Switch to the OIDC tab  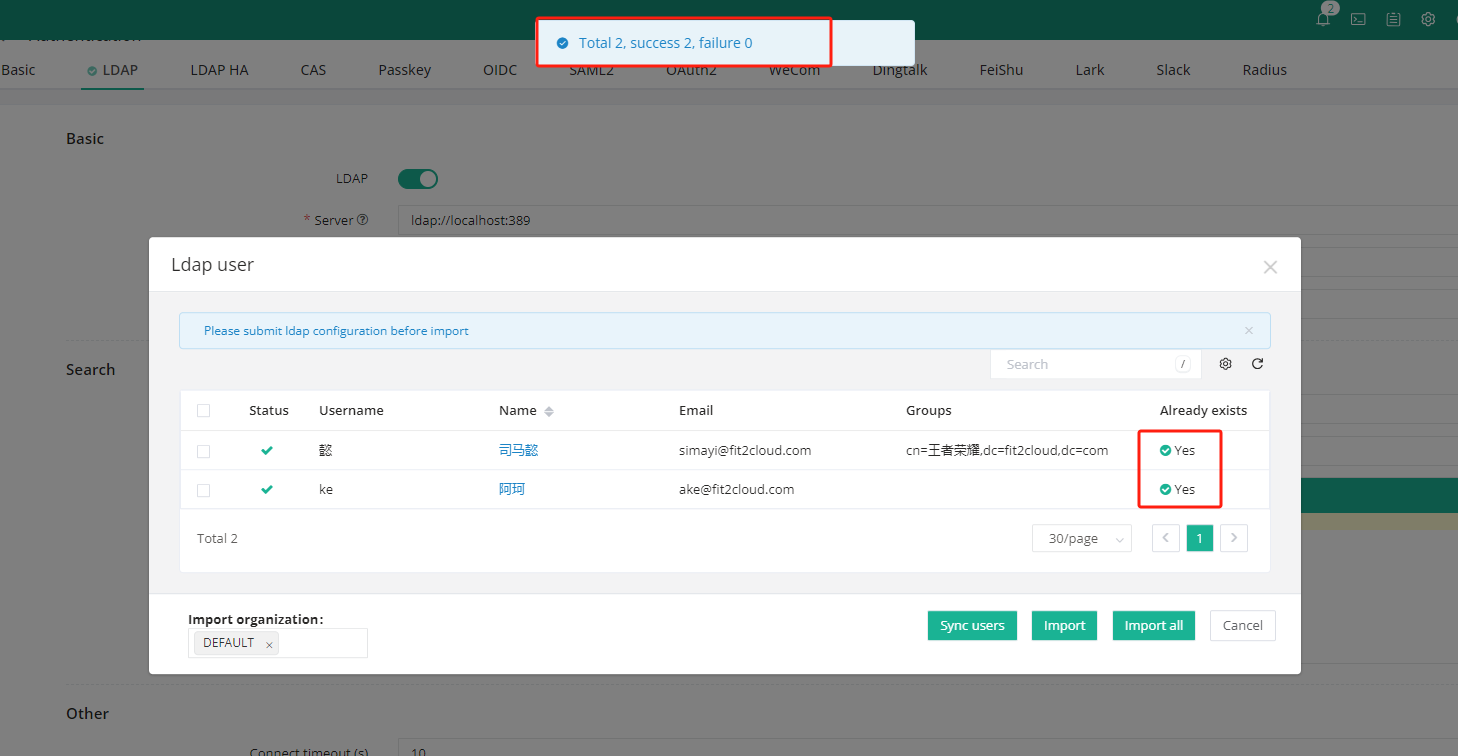point(499,69)
